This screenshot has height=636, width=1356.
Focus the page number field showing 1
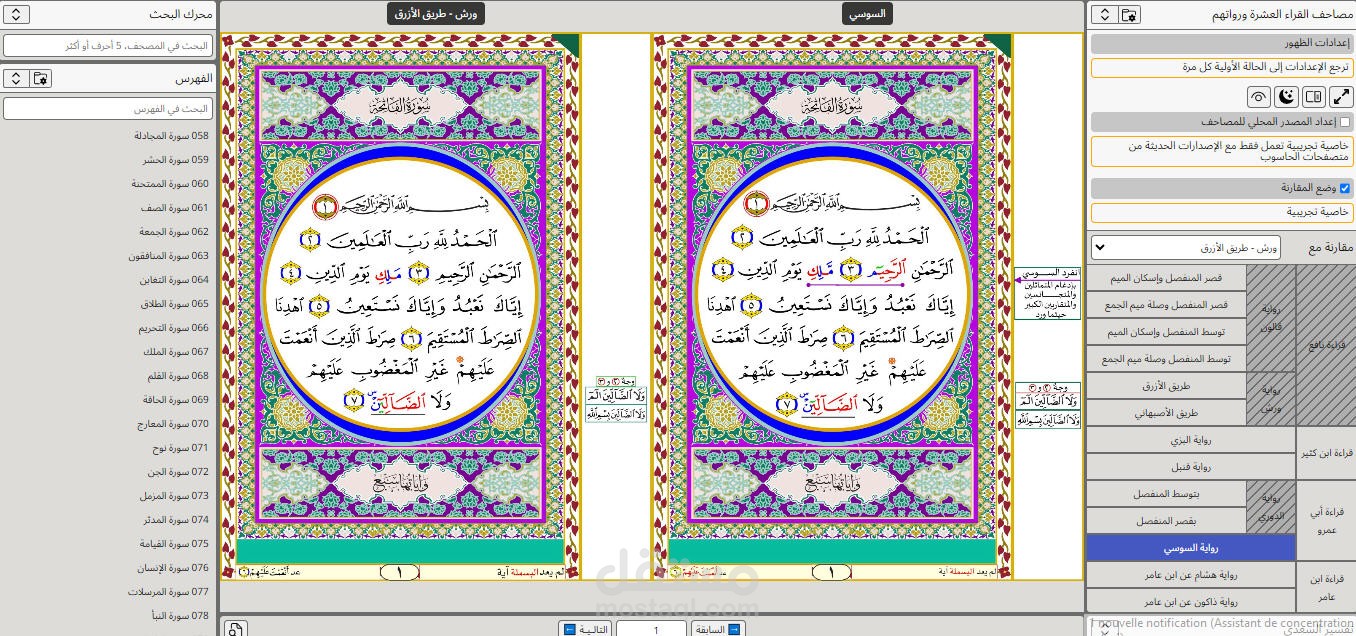651,630
